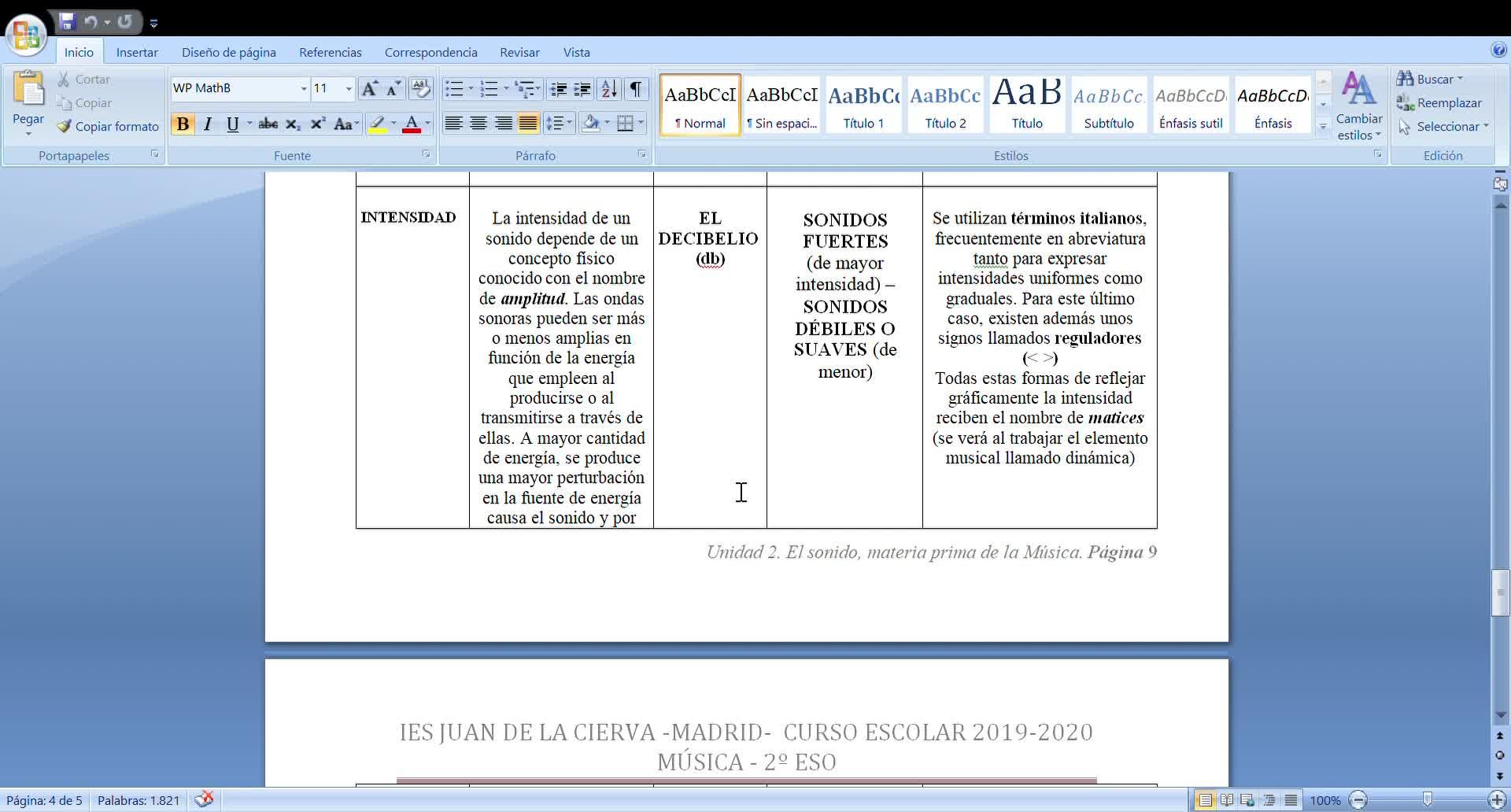Image resolution: width=1511 pixels, height=812 pixels.
Task: Sort text alphabetically icon
Action: 609,89
